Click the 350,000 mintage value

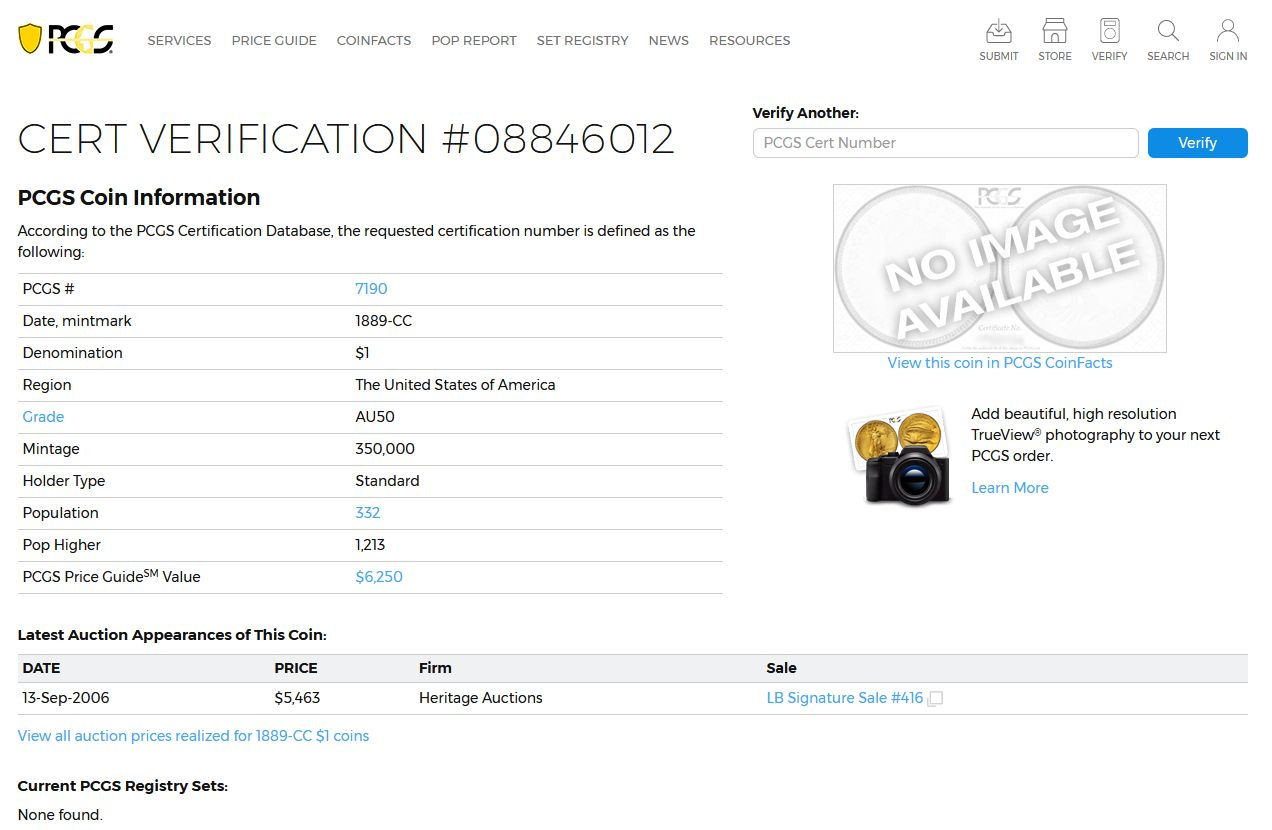385,449
